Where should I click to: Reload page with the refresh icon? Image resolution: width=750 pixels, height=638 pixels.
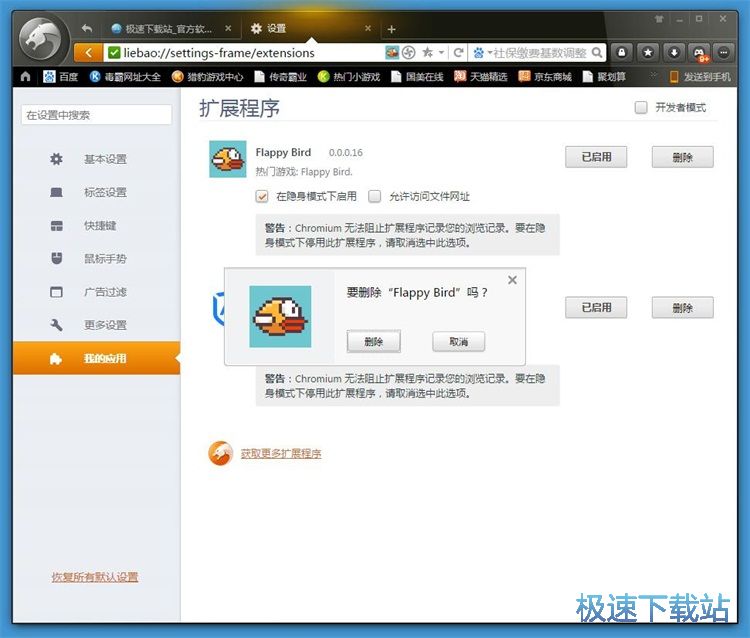click(x=458, y=53)
